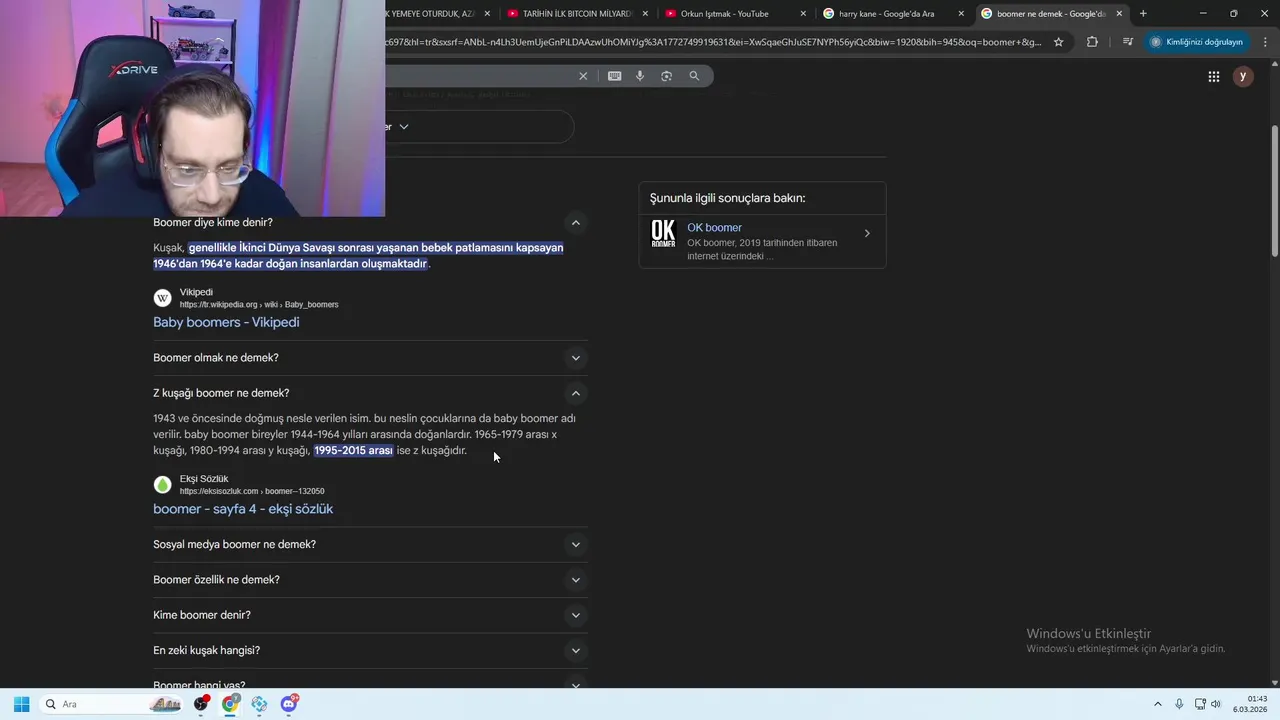Screen dimensions: 1280x720
Task: Open the Chrome extensions puzzle icon
Action: pos(1092,42)
